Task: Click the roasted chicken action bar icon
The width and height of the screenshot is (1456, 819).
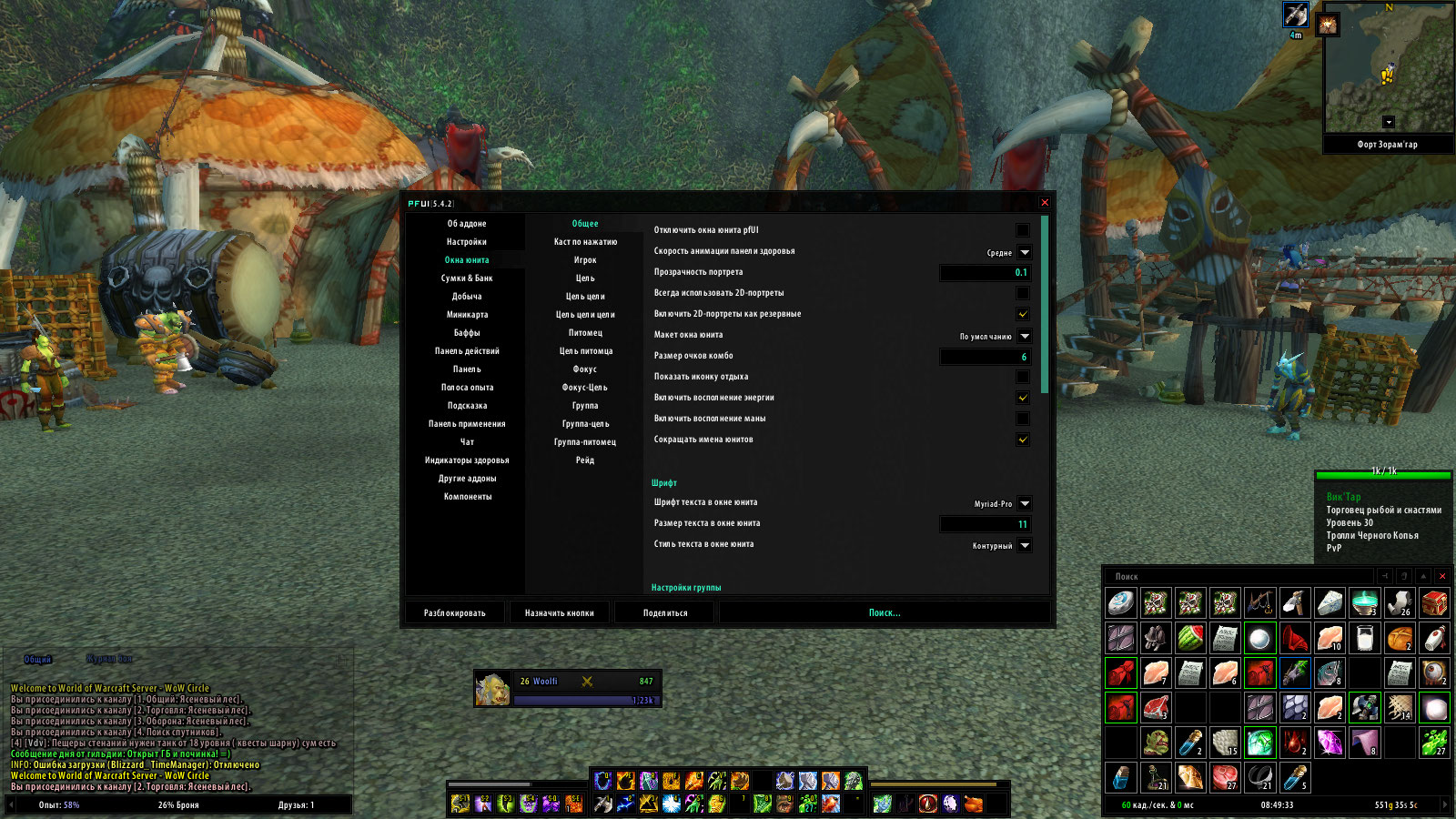Action: pos(974,804)
